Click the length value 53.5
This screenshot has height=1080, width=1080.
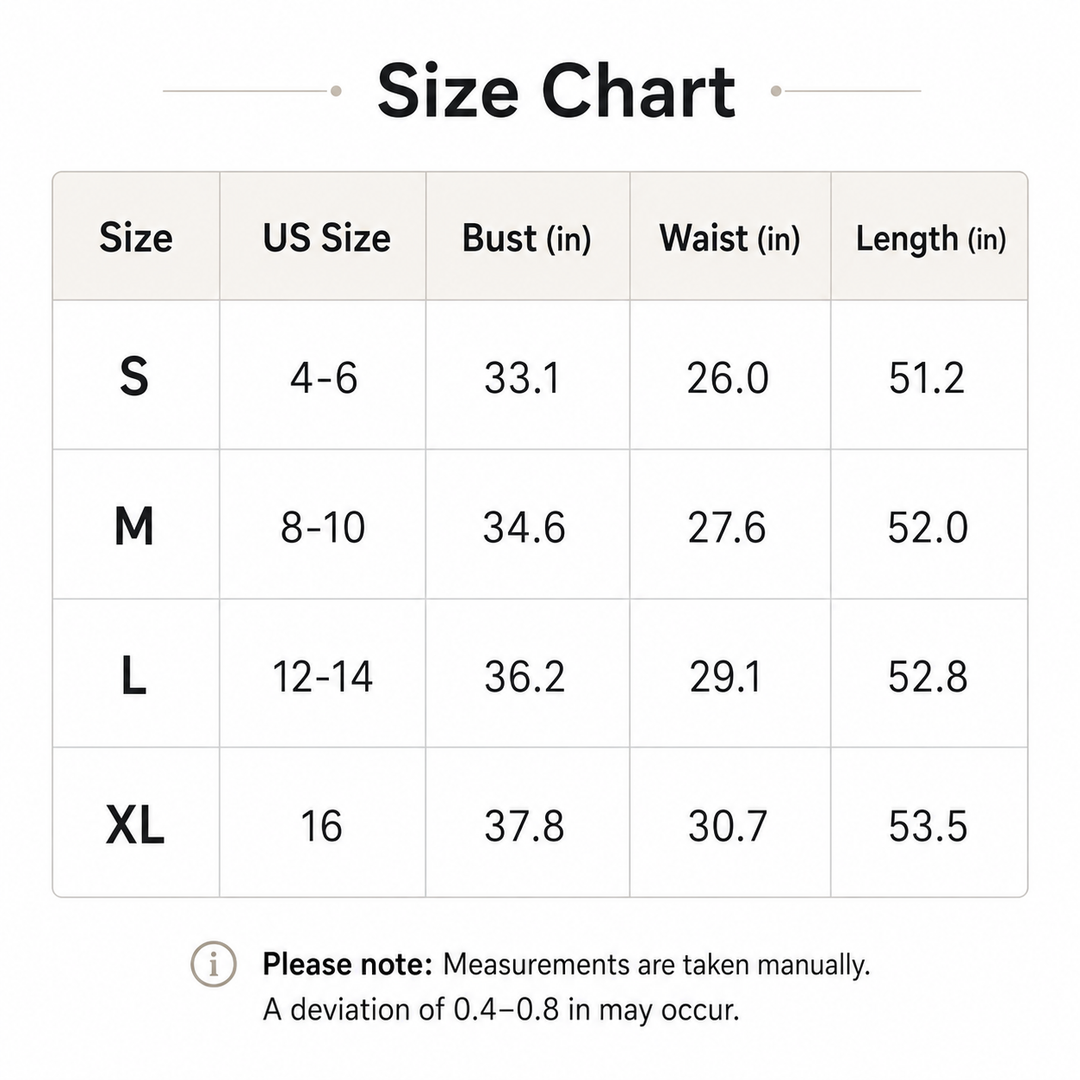tap(928, 826)
